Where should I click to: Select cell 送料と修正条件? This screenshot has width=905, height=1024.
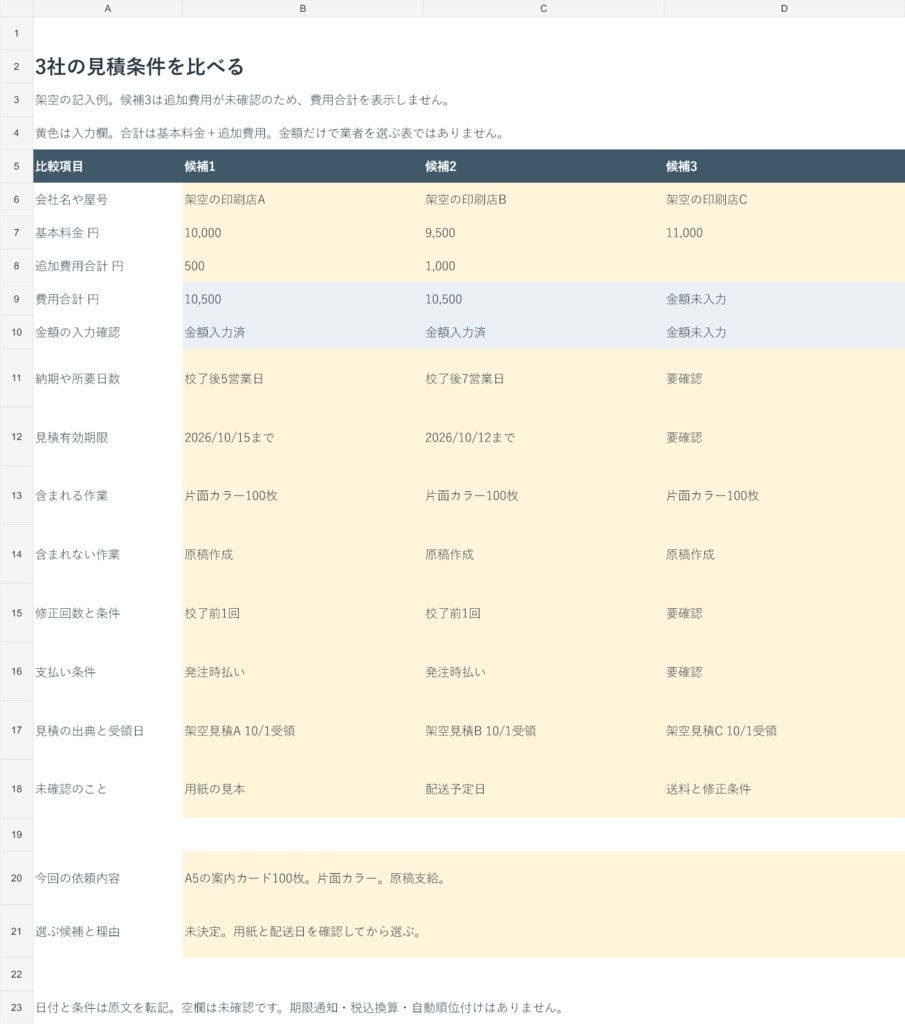tap(784, 789)
